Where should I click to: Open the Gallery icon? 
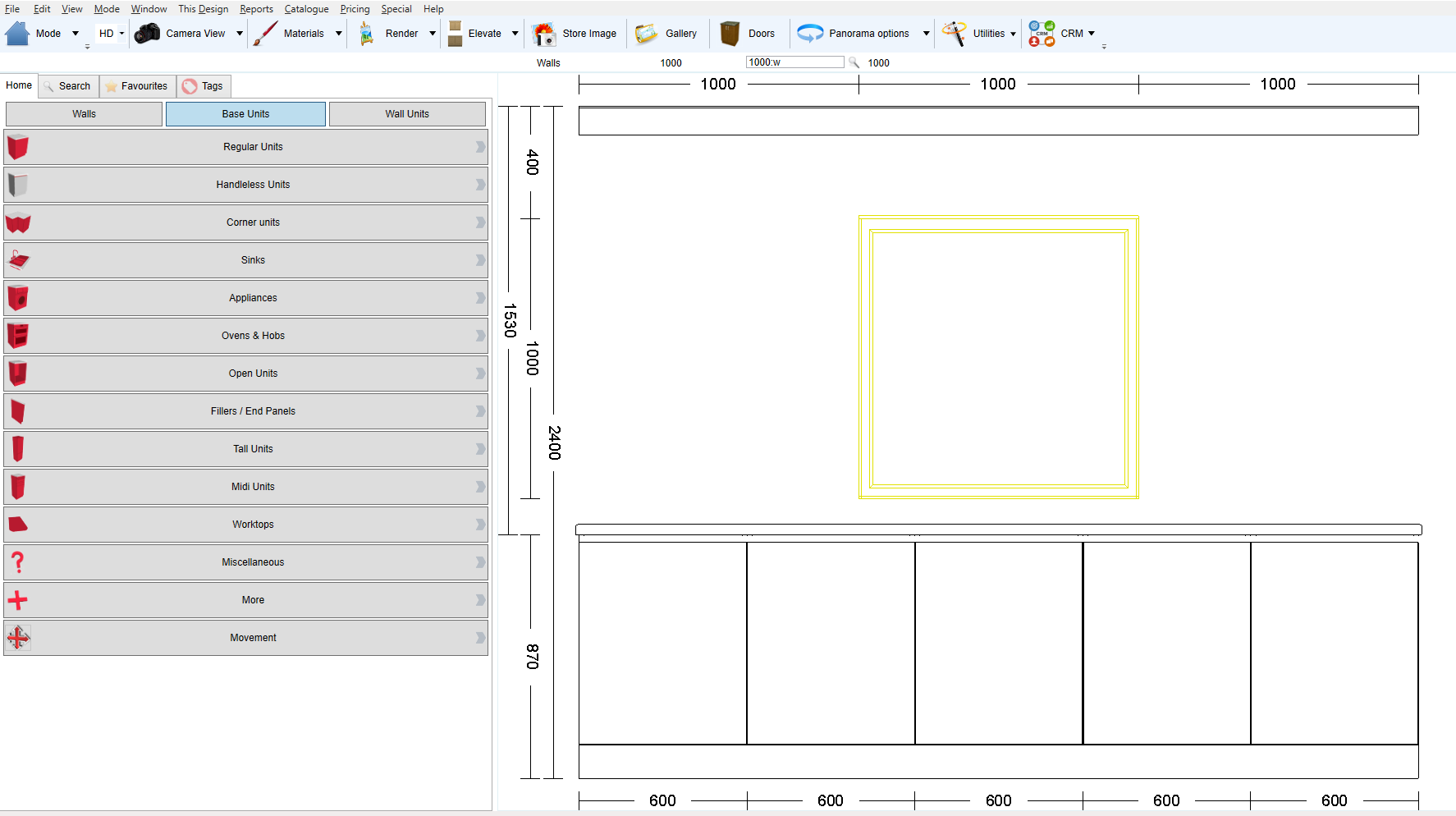pyautogui.click(x=647, y=34)
